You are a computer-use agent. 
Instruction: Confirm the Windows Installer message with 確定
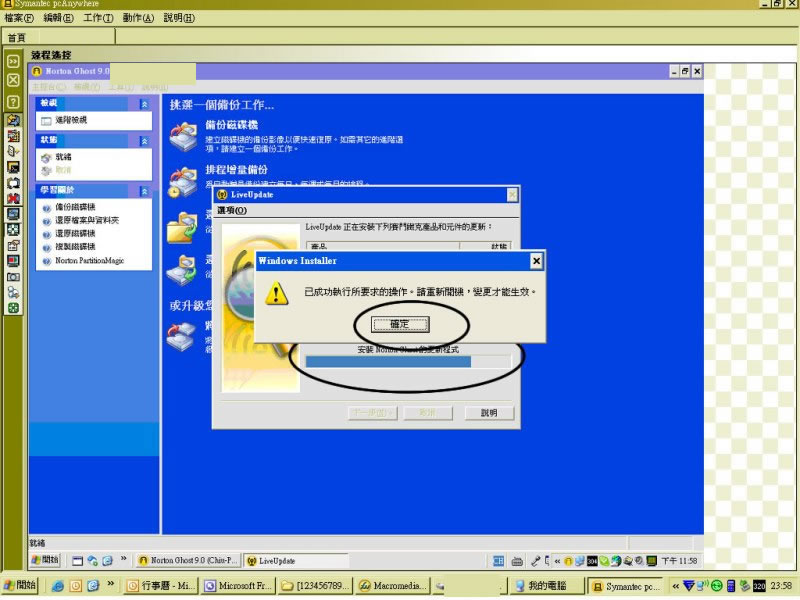tap(400, 324)
